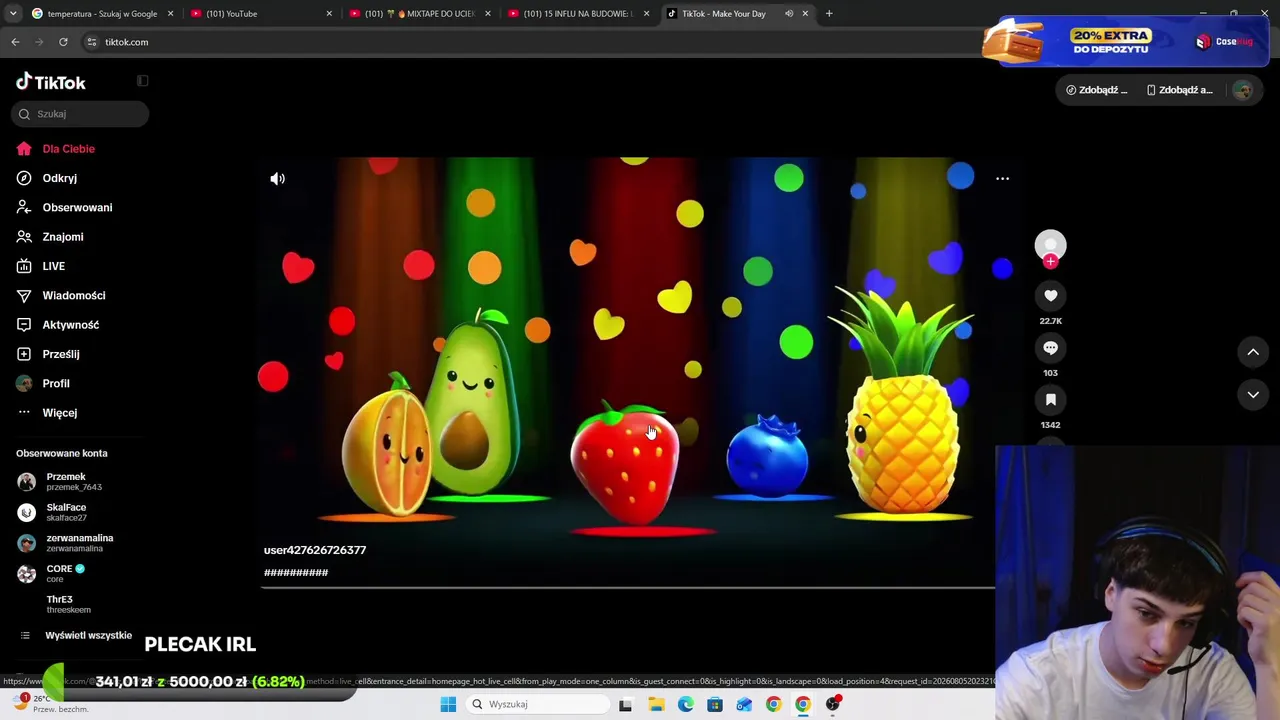Seek on the video progress bar
The width and height of the screenshot is (1280, 720).
pyautogui.click(x=628, y=587)
